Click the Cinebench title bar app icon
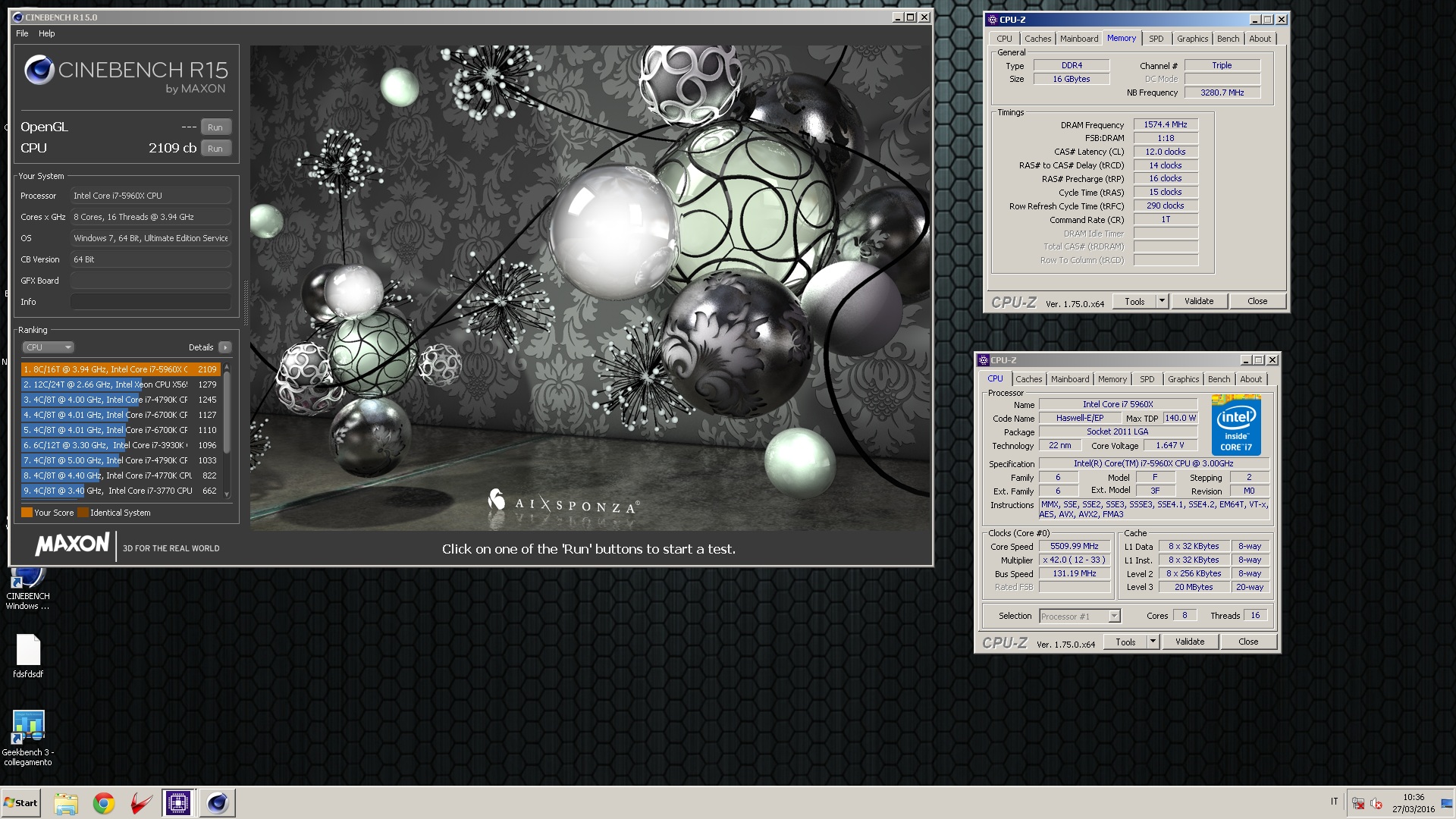The width and height of the screenshot is (1456, 819). coord(18,17)
